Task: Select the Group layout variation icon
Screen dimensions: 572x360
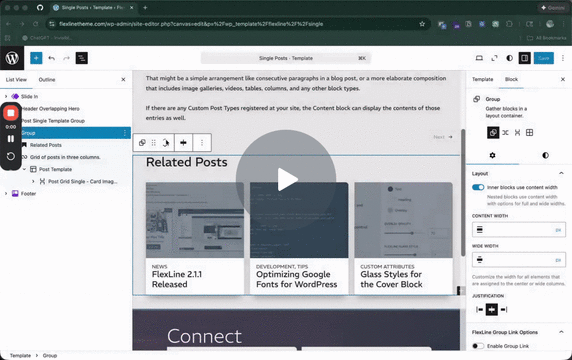Action: [x=493, y=132]
